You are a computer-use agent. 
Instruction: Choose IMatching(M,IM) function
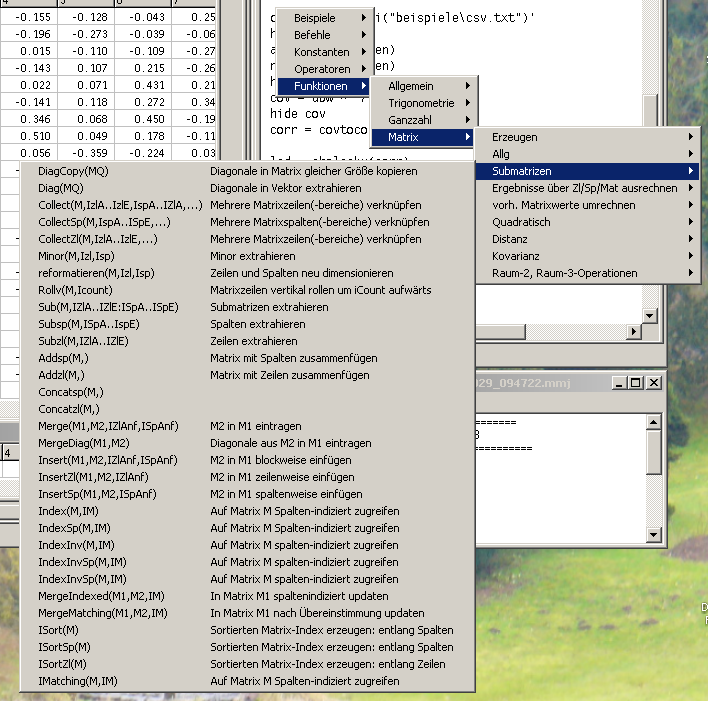tap(247, 681)
